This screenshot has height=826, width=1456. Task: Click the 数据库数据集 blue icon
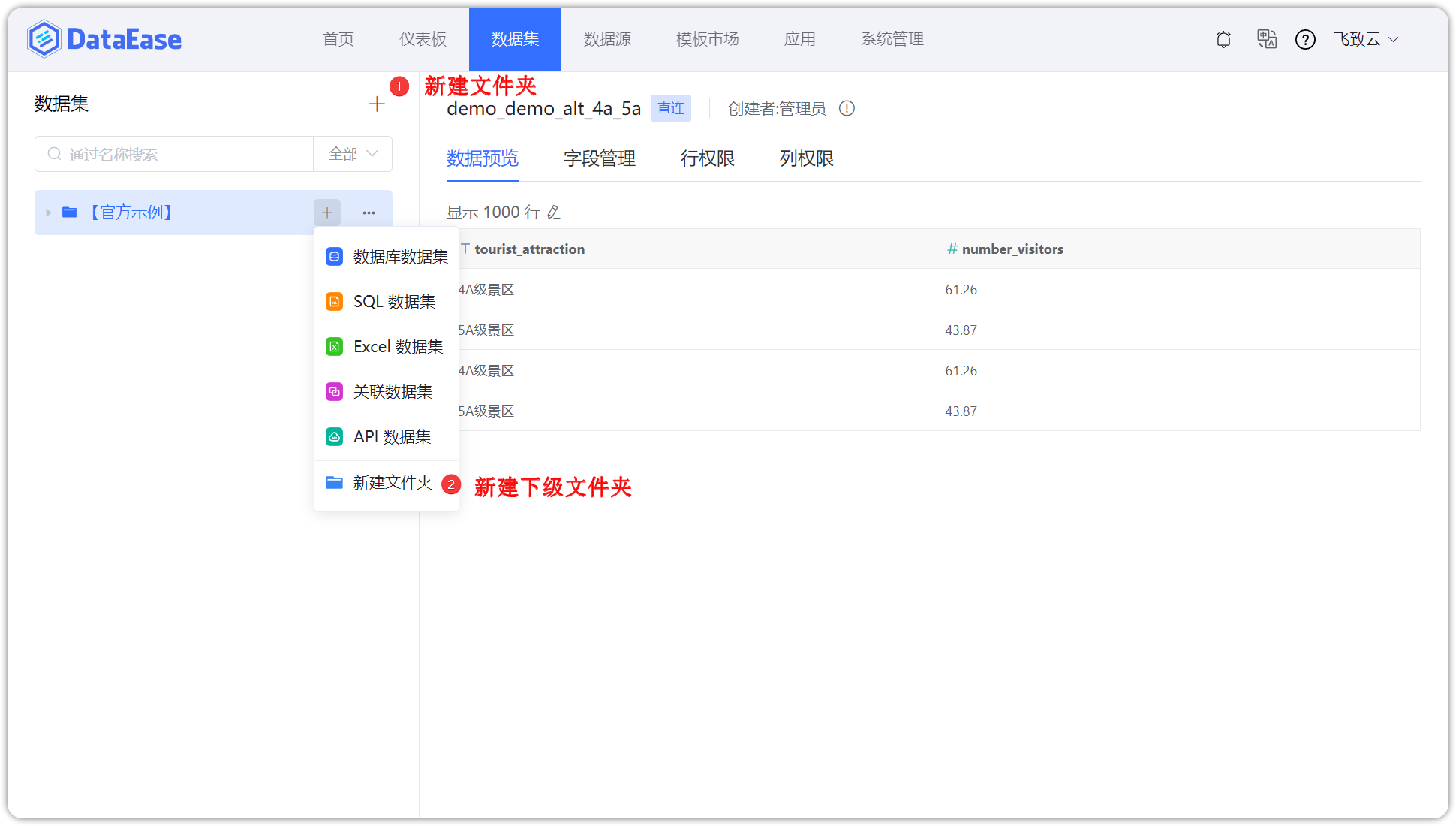pos(334,257)
